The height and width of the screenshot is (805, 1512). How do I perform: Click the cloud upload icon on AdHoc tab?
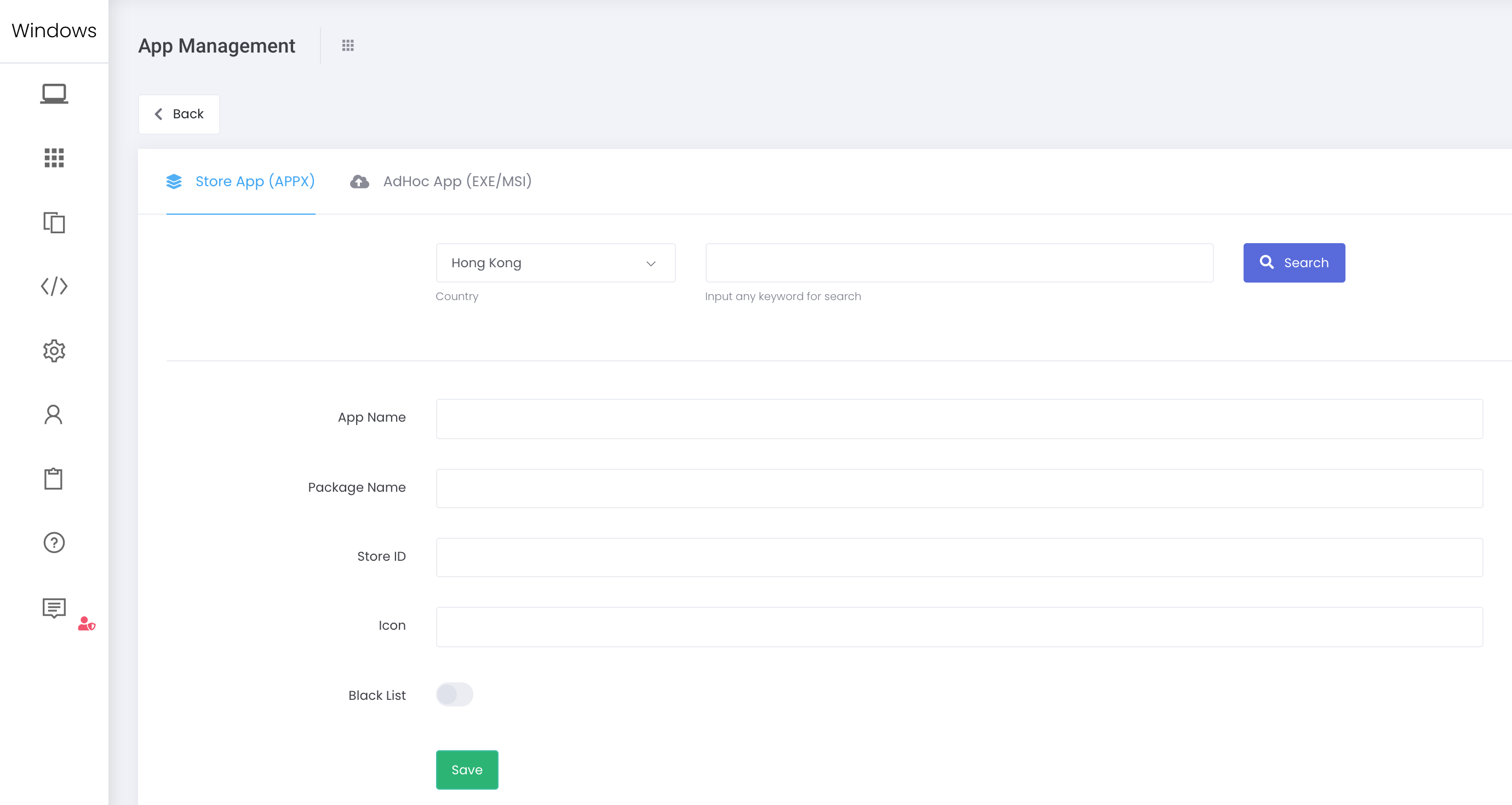coord(360,182)
